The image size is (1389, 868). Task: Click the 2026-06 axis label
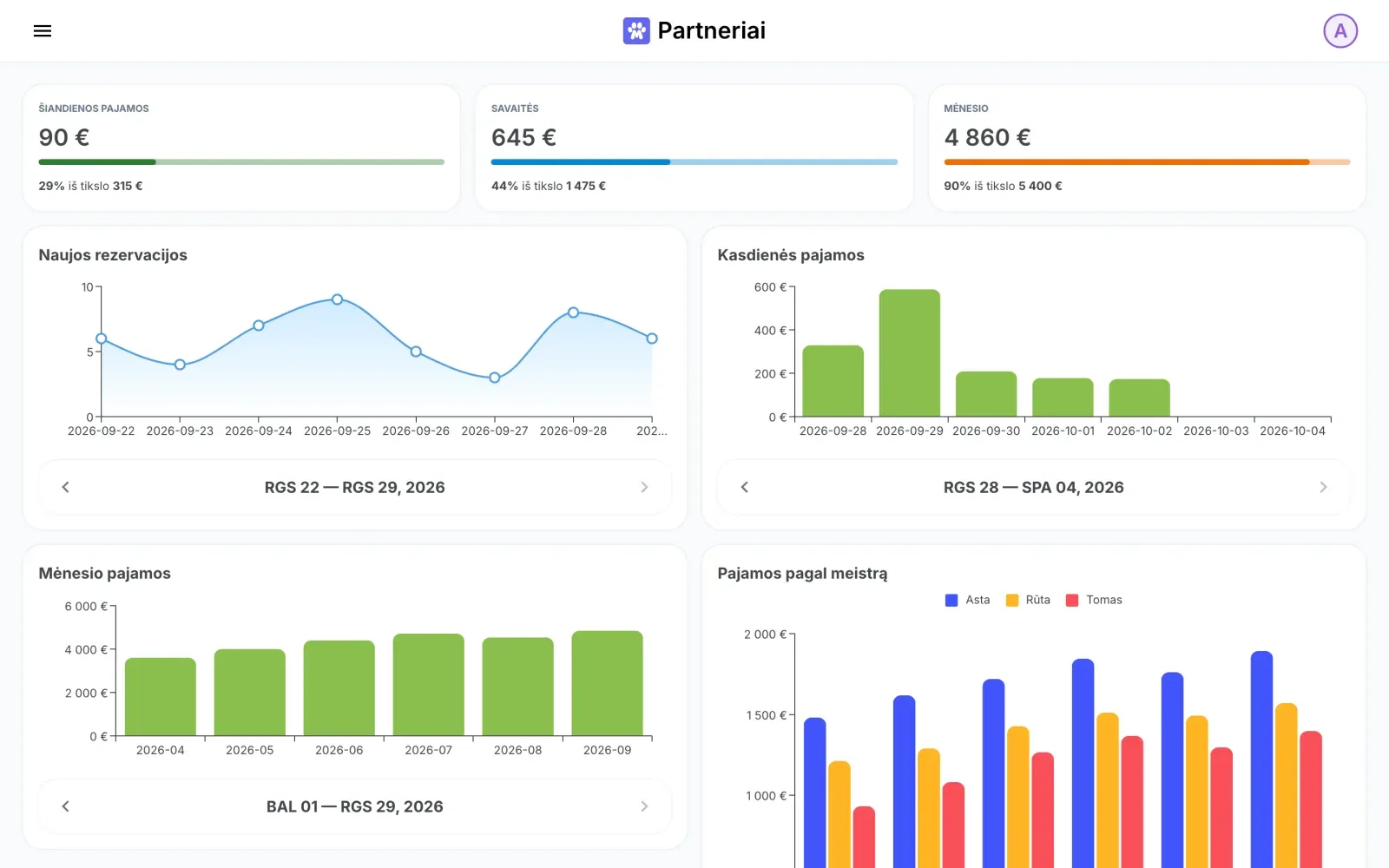339,750
